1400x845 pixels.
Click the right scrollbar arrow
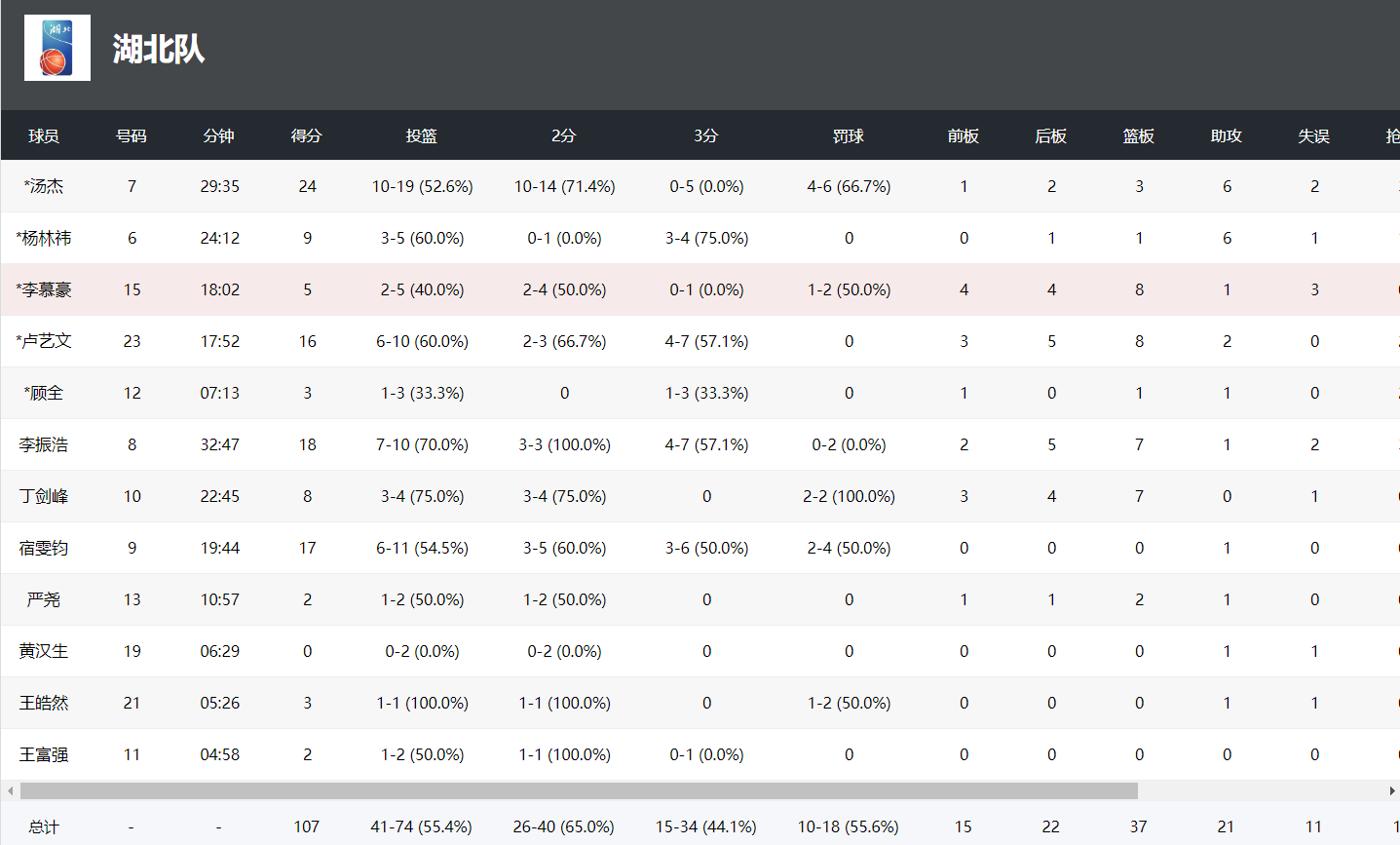tap(1392, 790)
